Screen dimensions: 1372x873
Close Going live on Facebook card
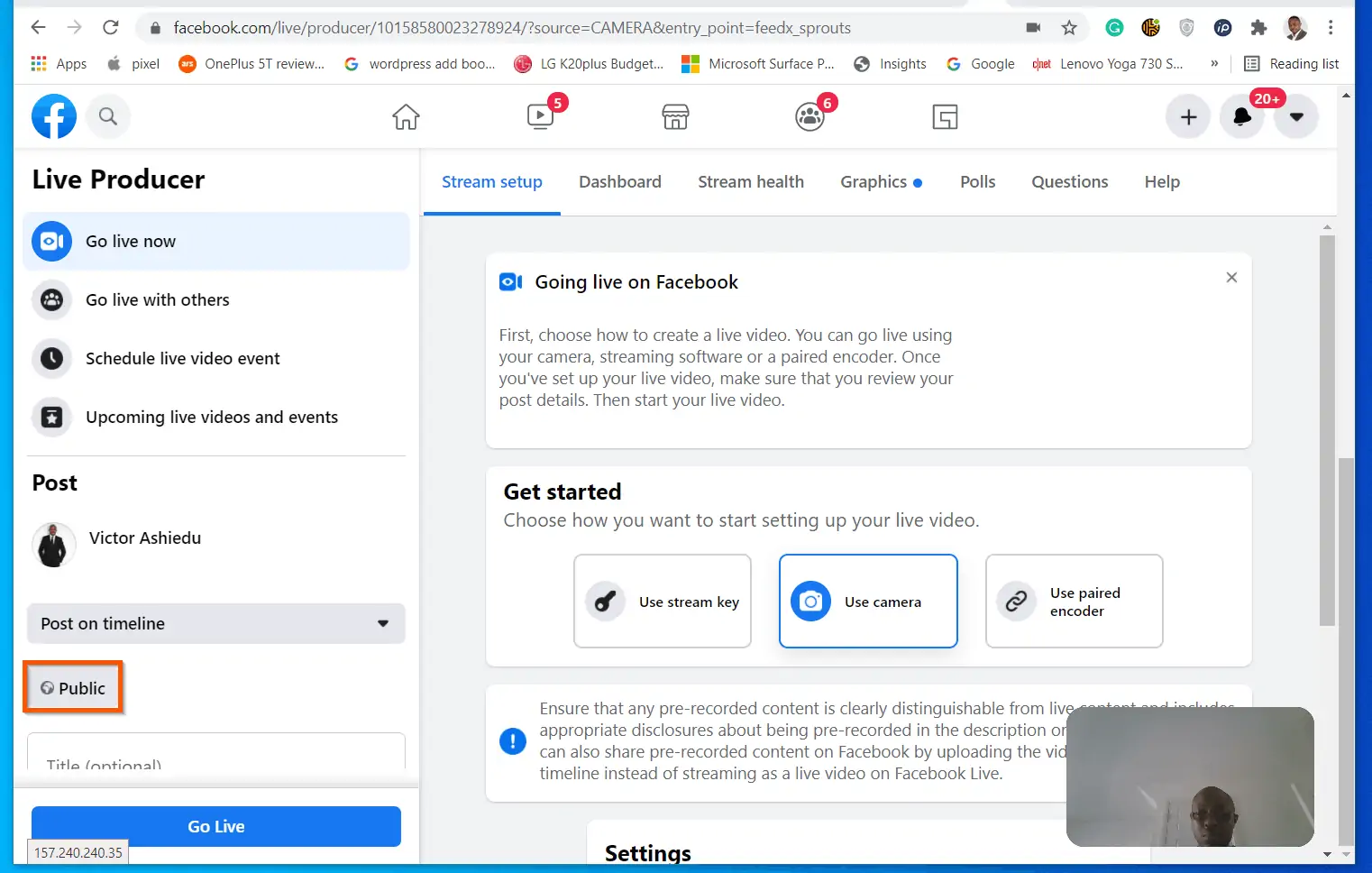(x=1231, y=278)
